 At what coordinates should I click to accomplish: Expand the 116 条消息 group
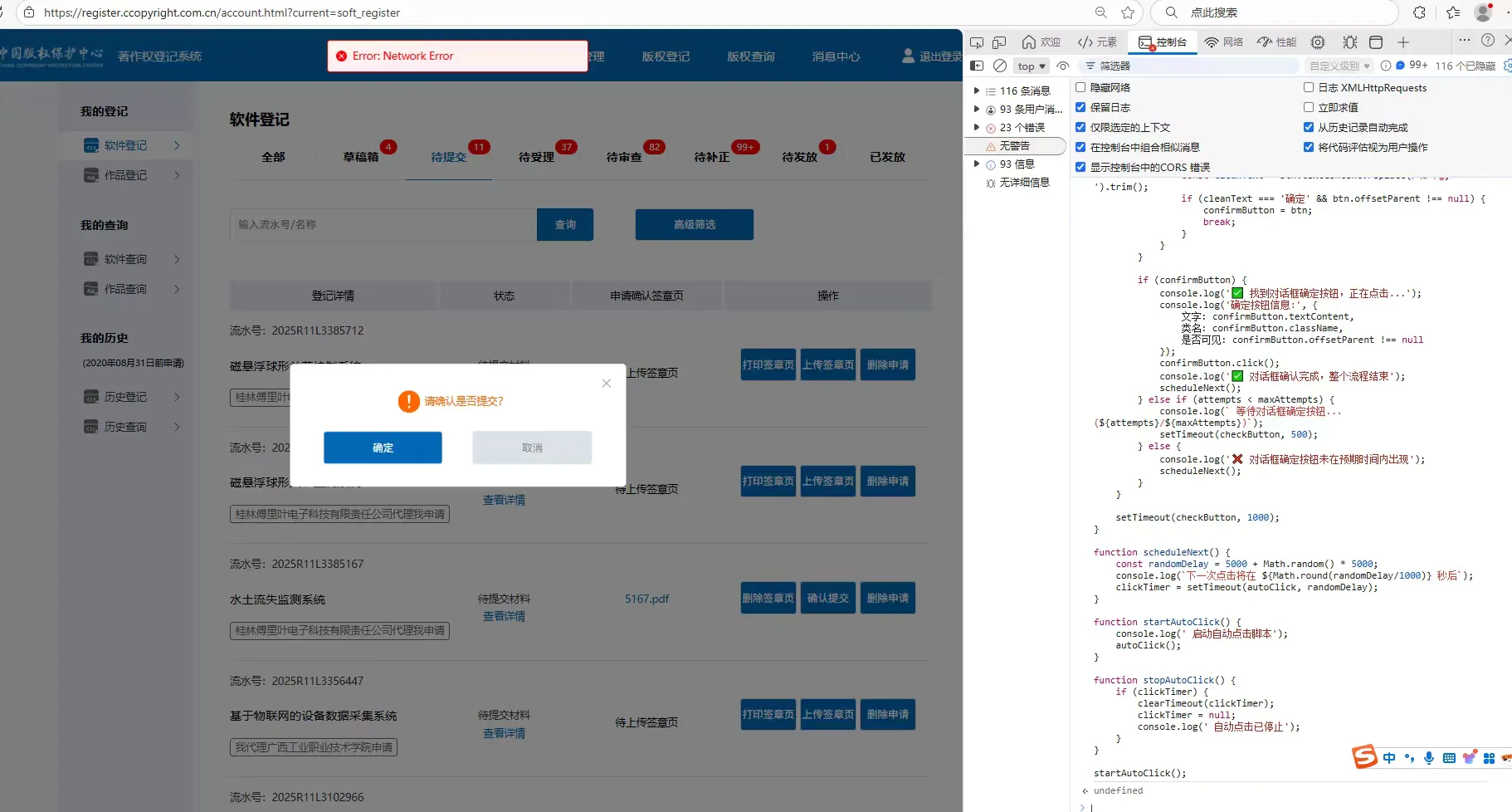point(977,91)
